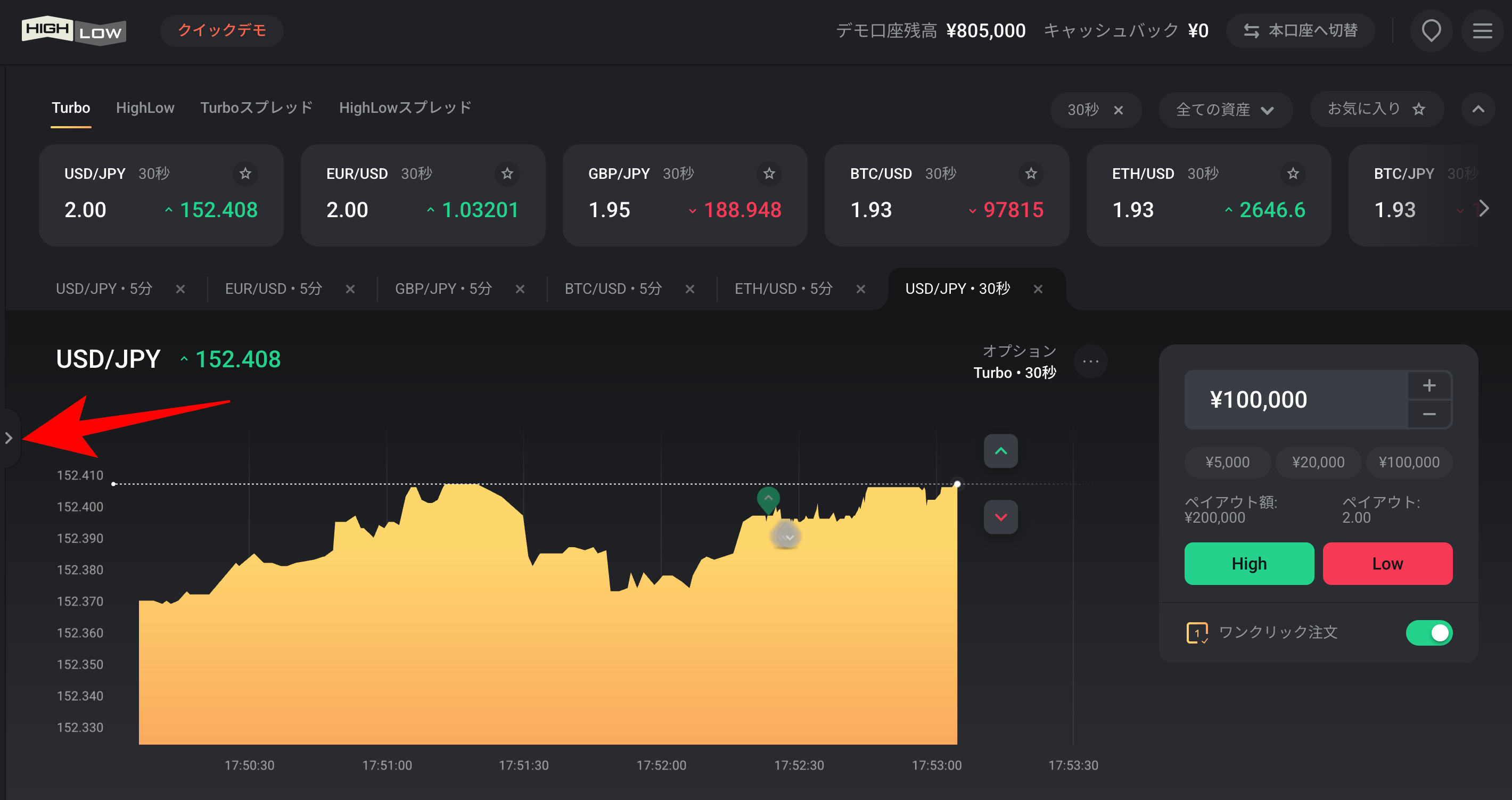Screen dimensions: 1512x800
Task: Click the HighLow logo
Action: tap(74, 30)
